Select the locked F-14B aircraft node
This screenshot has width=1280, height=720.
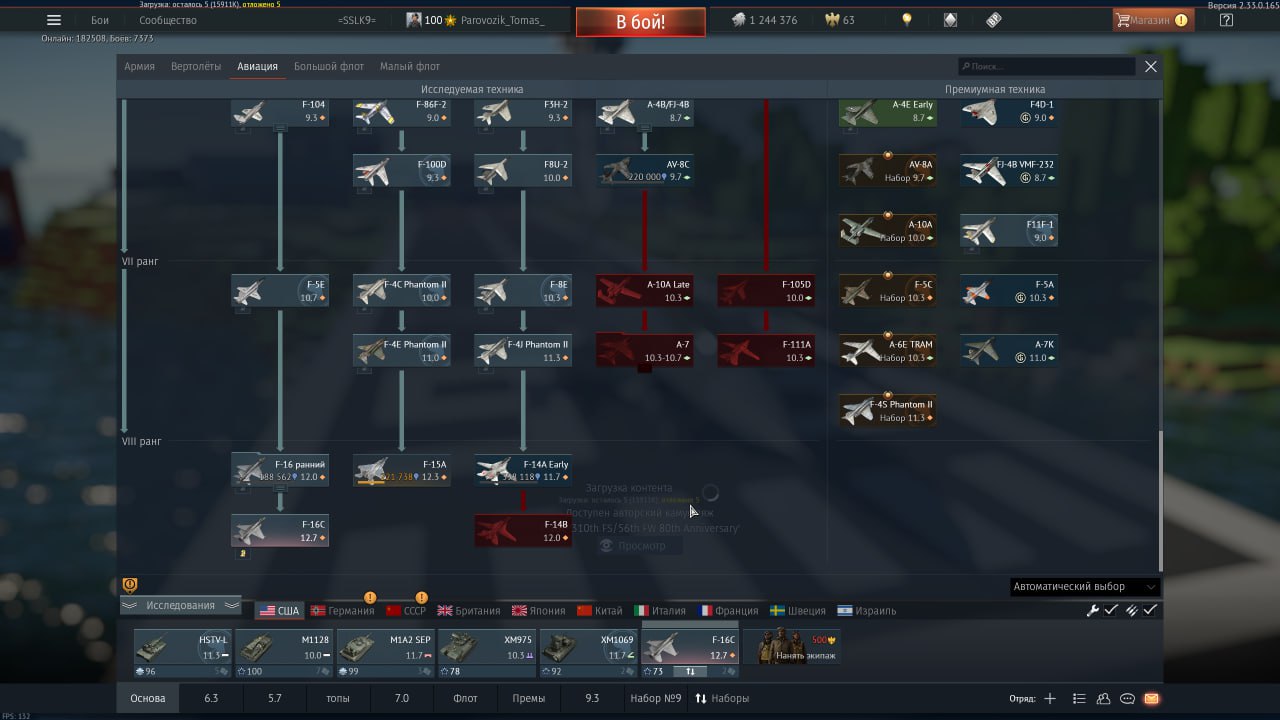523,531
